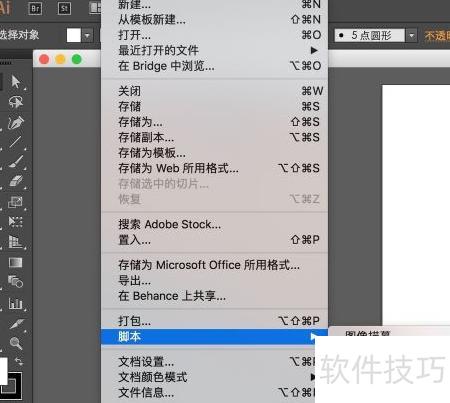
Task: Select the Zoom magnifier tool
Action: 15,343
